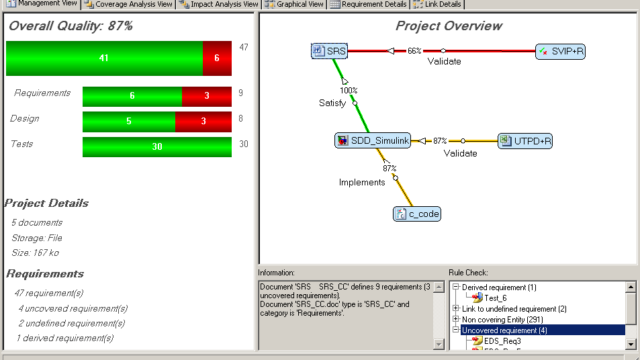
Task: Click the EDS_Req3 requirement icon
Action: tap(477, 340)
